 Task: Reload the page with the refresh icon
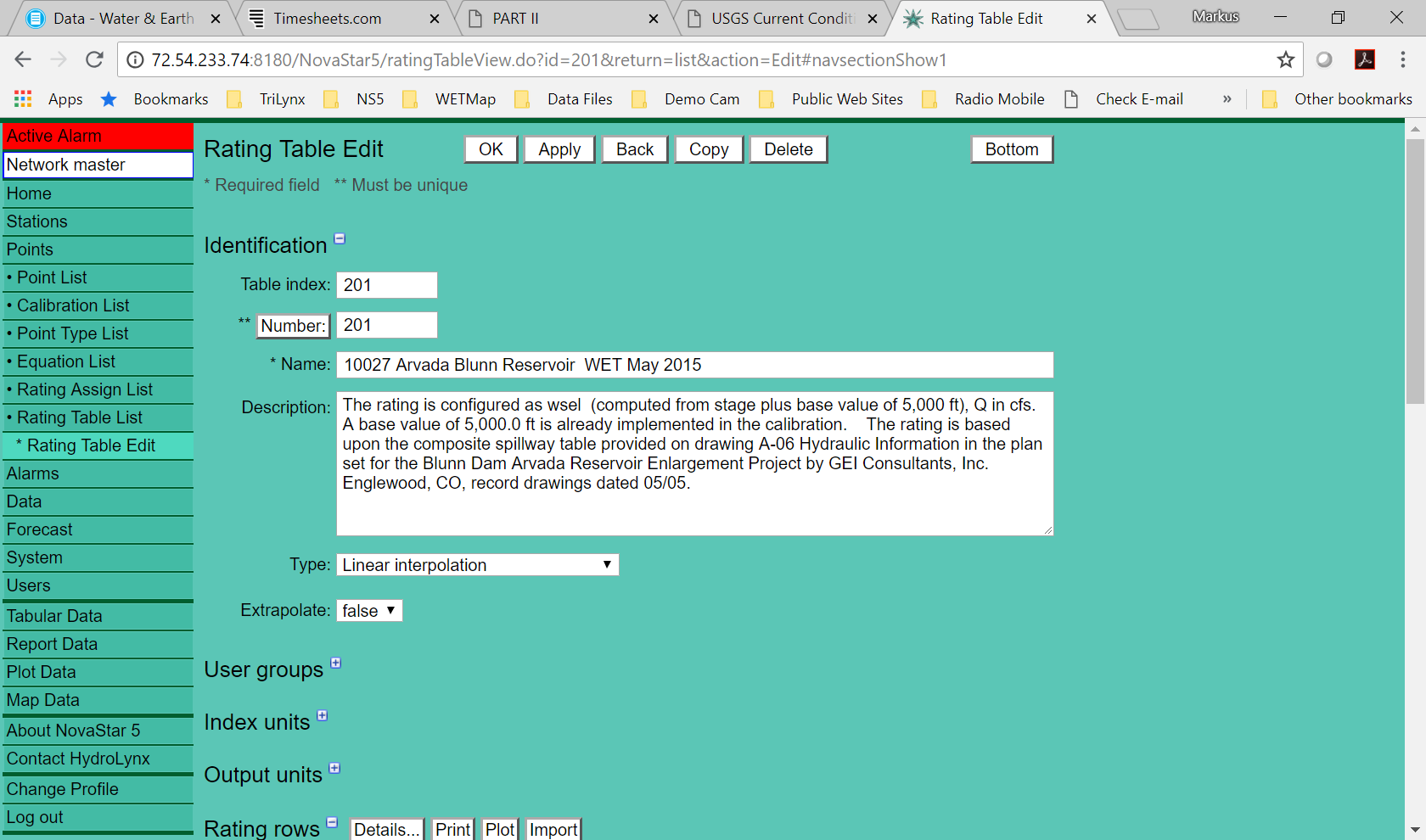tap(94, 59)
